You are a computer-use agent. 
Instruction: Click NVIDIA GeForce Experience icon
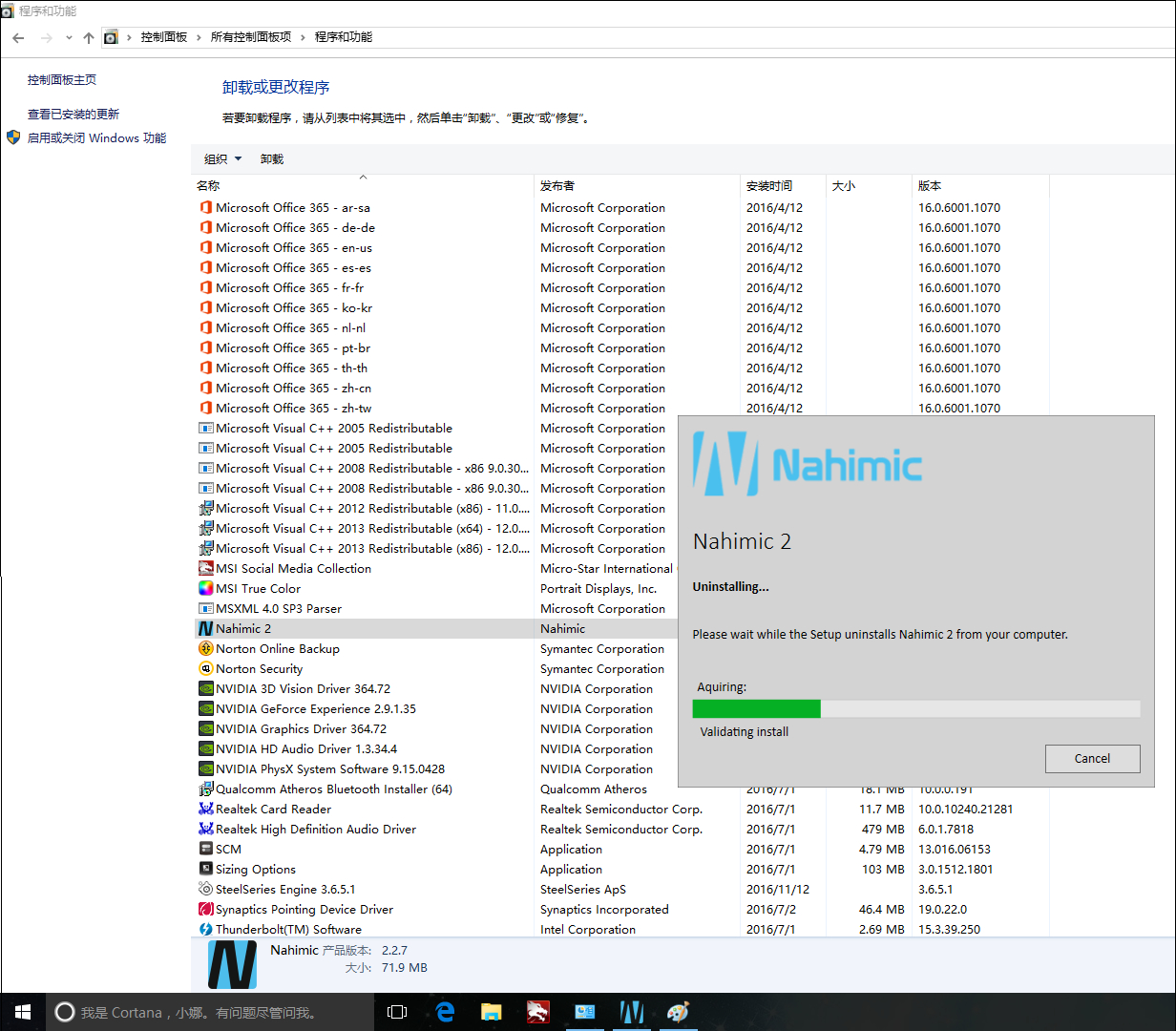205,709
